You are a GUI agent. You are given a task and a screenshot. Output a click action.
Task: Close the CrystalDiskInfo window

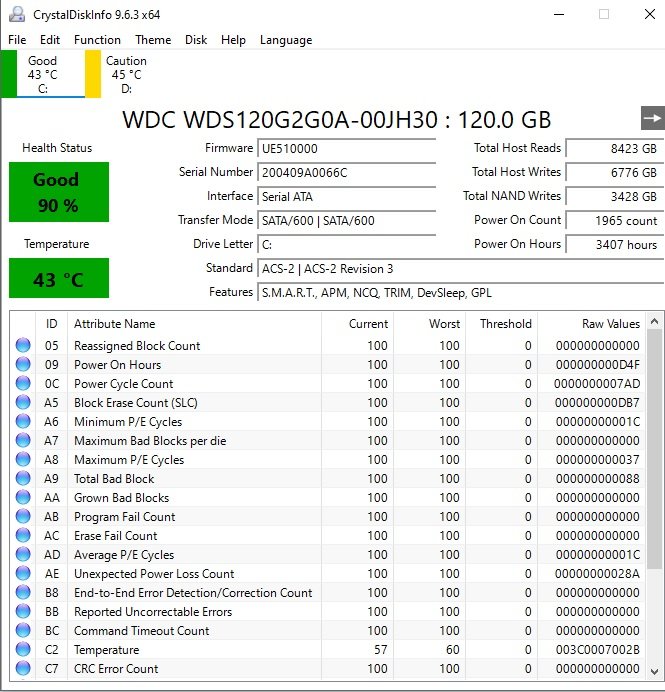click(x=650, y=14)
